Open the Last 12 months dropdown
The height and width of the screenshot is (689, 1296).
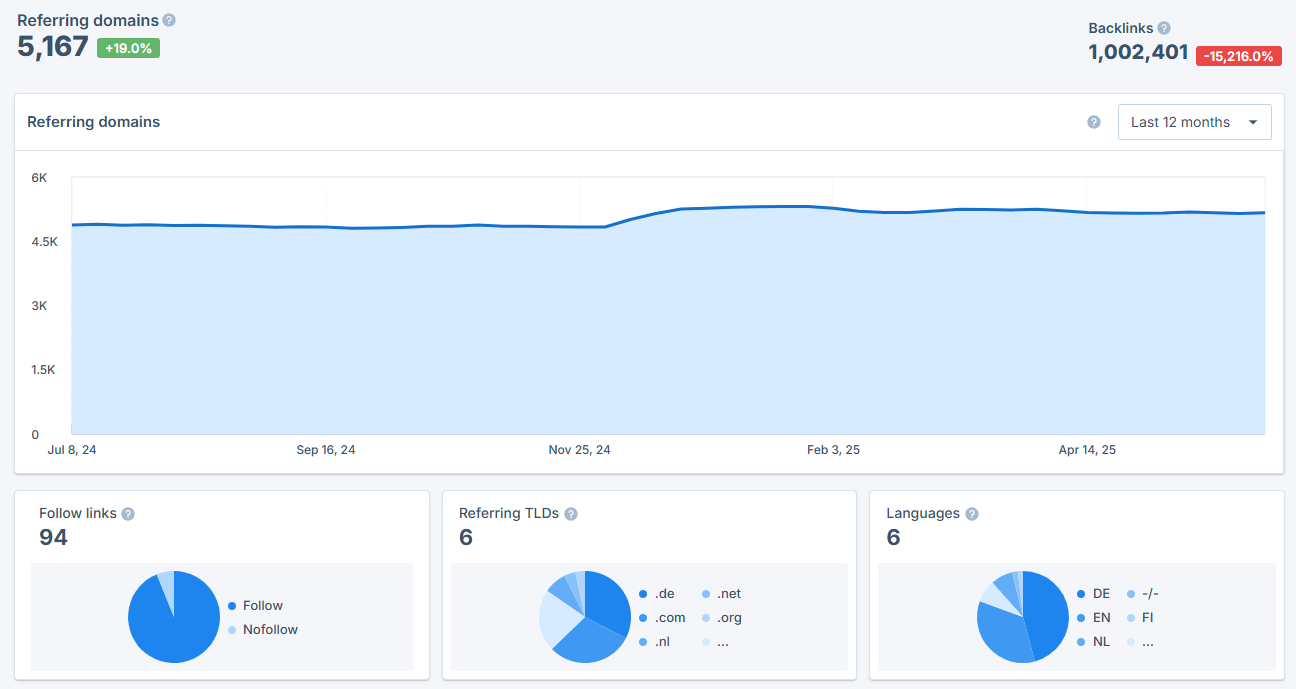(1194, 121)
